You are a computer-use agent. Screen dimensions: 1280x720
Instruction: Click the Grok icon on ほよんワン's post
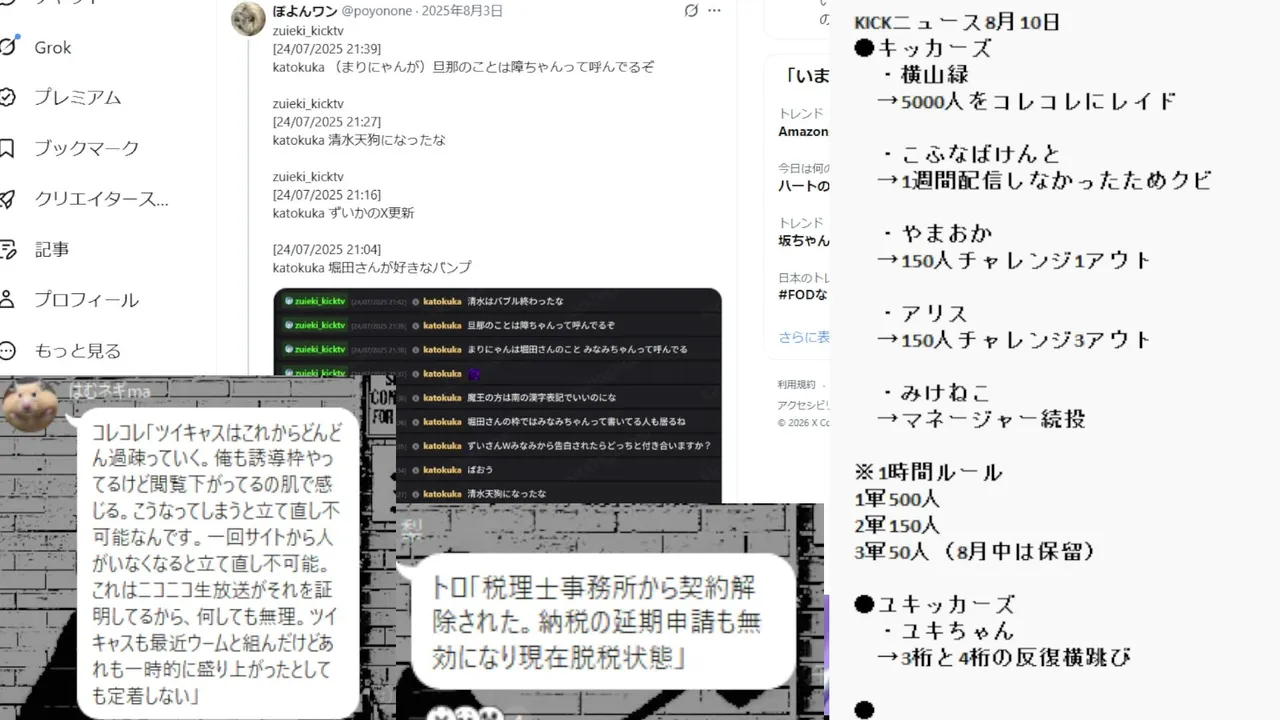click(x=691, y=11)
